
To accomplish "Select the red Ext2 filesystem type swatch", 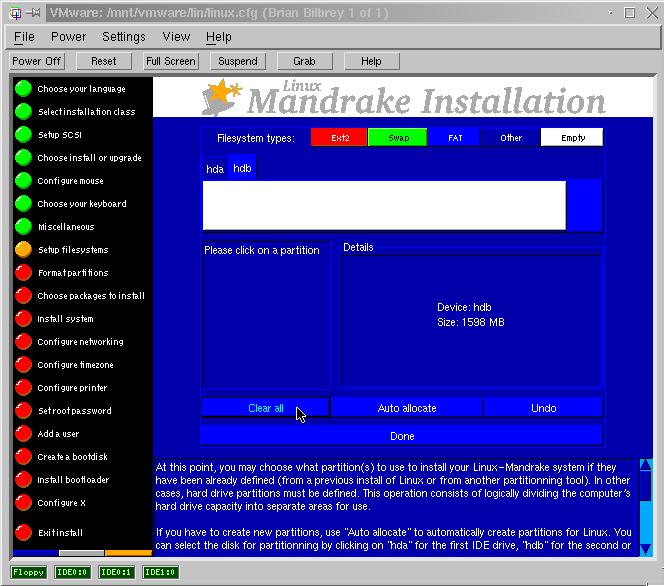I will [339, 138].
